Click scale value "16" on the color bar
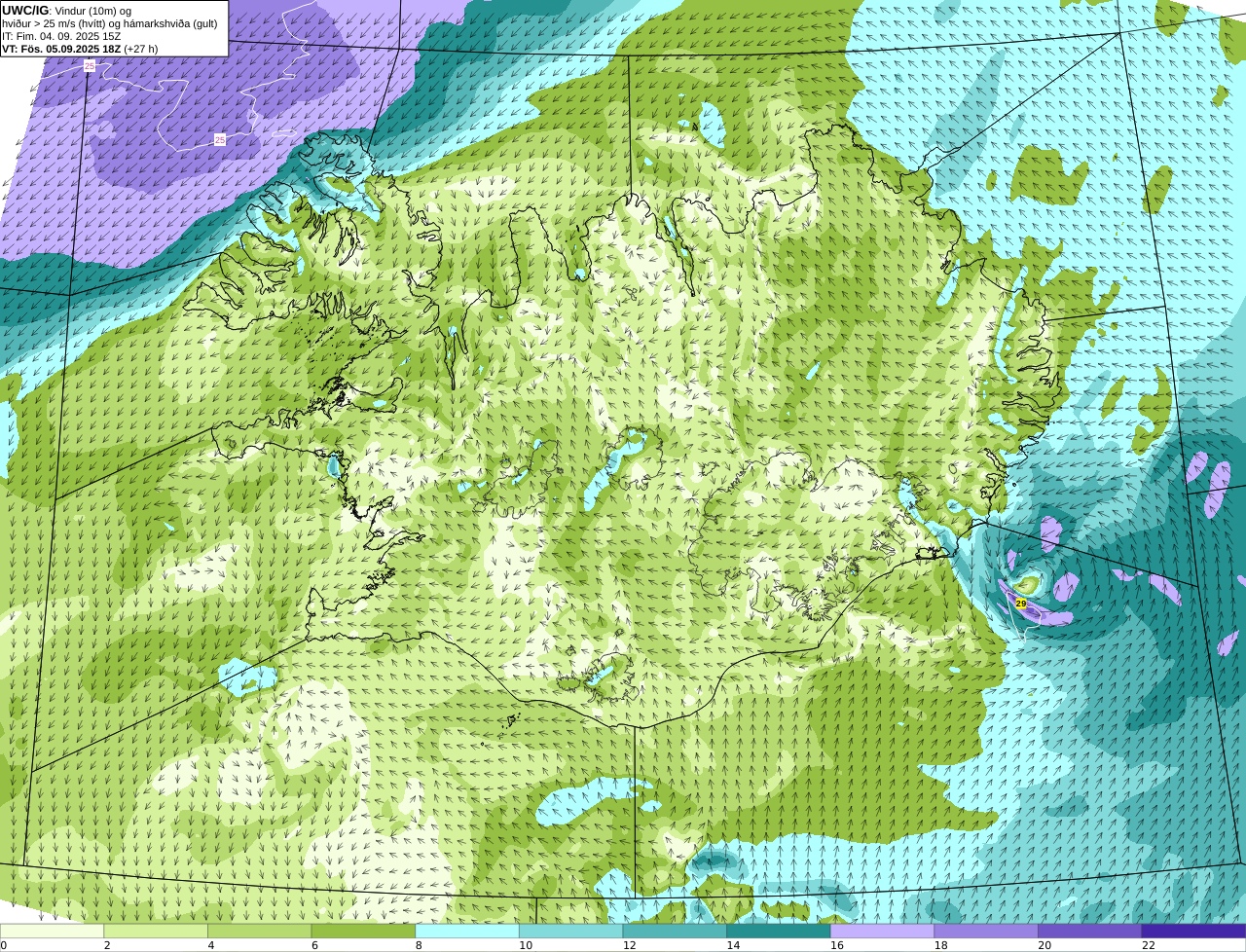 (837, 945)
